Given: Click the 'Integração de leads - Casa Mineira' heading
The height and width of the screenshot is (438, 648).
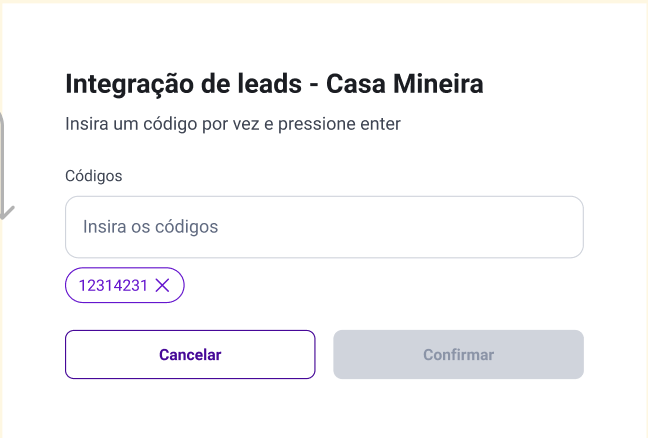Looking at the screenshot, I should click(274, 84).
